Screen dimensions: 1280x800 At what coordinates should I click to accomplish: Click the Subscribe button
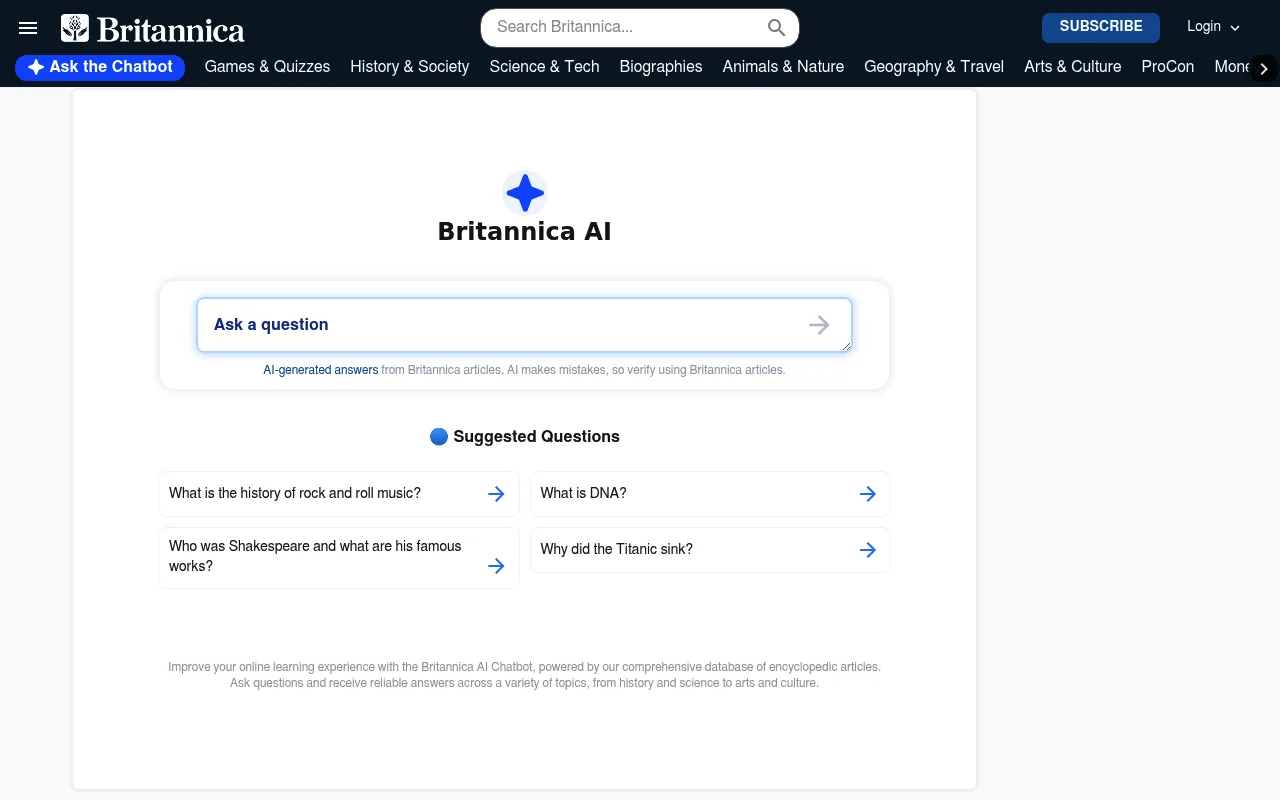1101,27
